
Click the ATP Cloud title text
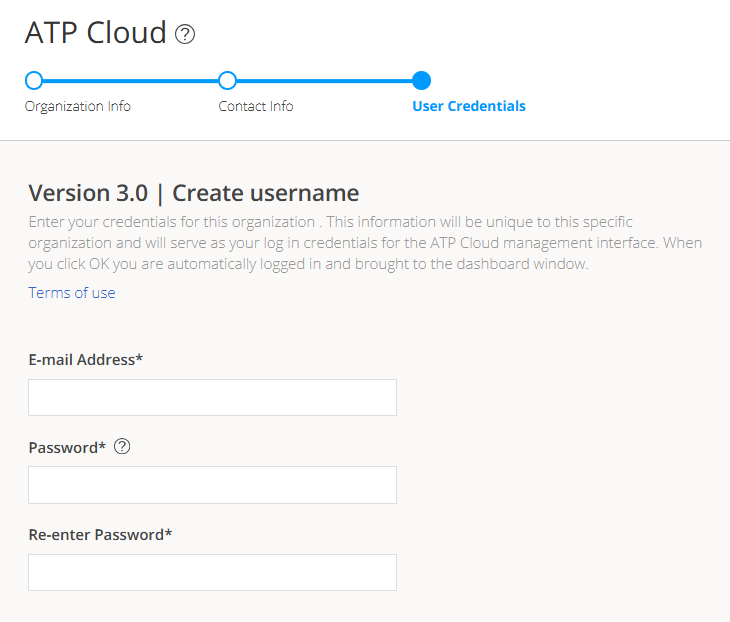click(95, 33)
